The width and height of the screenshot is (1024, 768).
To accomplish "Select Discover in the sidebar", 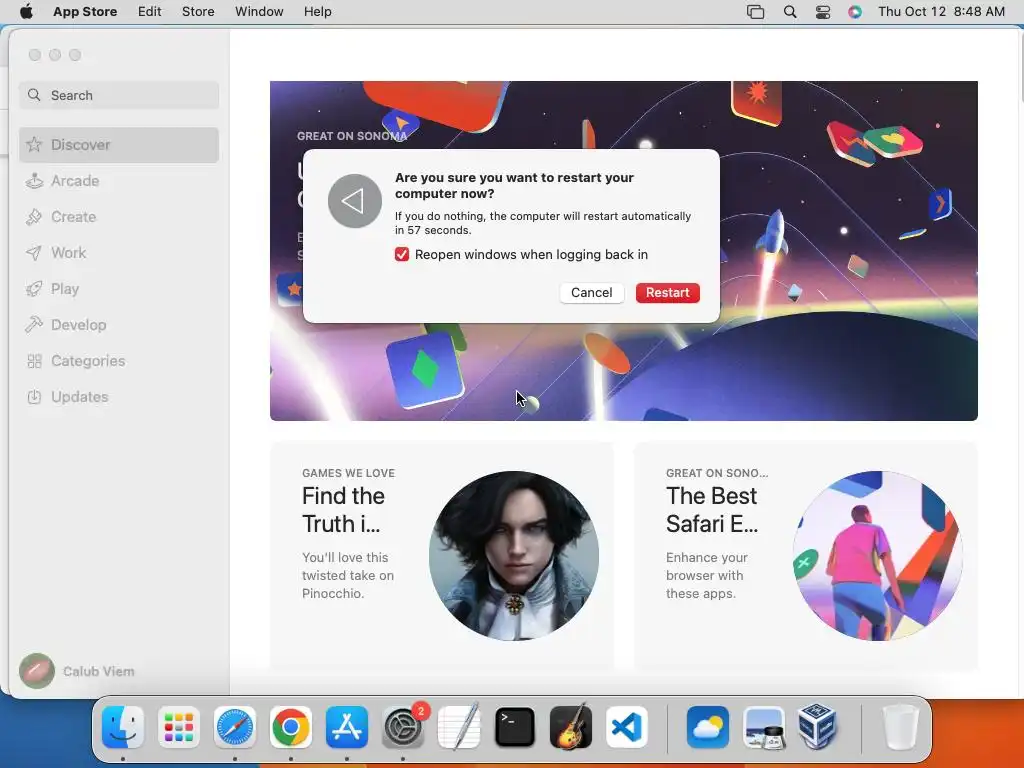I will 119,145.
